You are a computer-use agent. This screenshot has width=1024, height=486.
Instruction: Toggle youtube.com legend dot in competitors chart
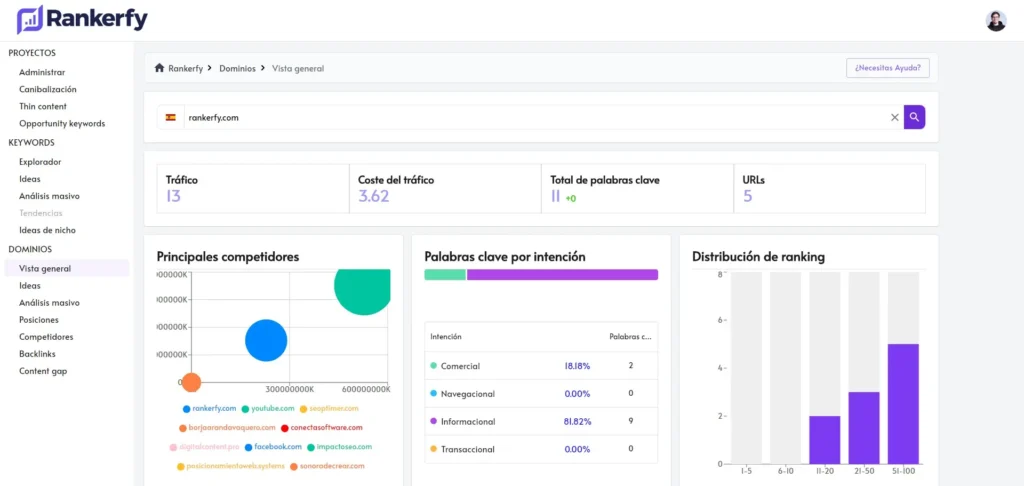point(246,409)
